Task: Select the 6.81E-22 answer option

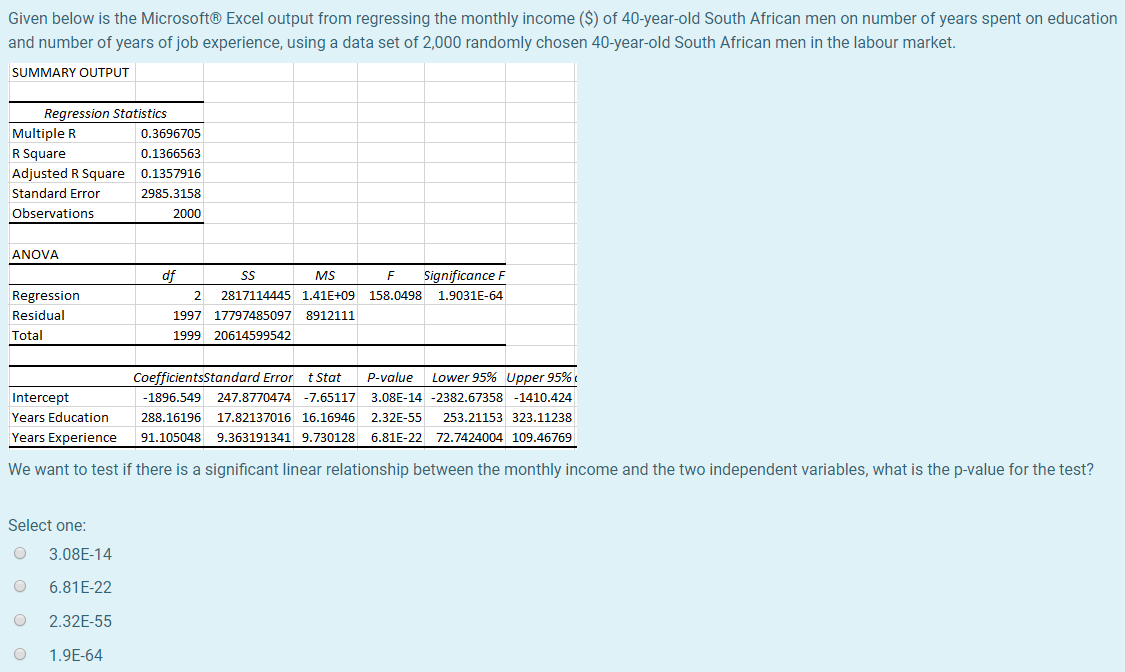Action: (x=20, y=587)
